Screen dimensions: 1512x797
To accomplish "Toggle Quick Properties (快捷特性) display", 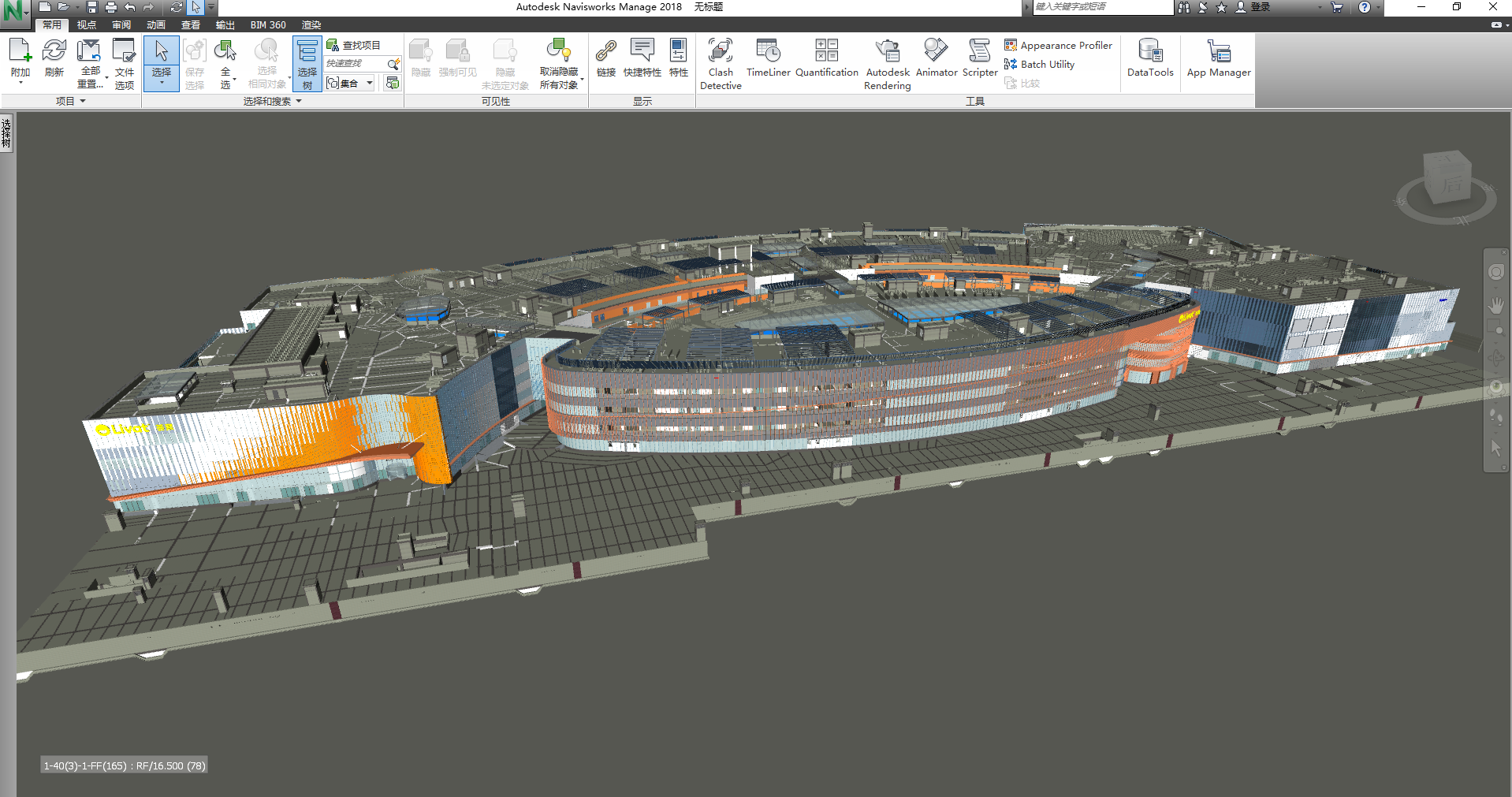I will pos(642,57).
